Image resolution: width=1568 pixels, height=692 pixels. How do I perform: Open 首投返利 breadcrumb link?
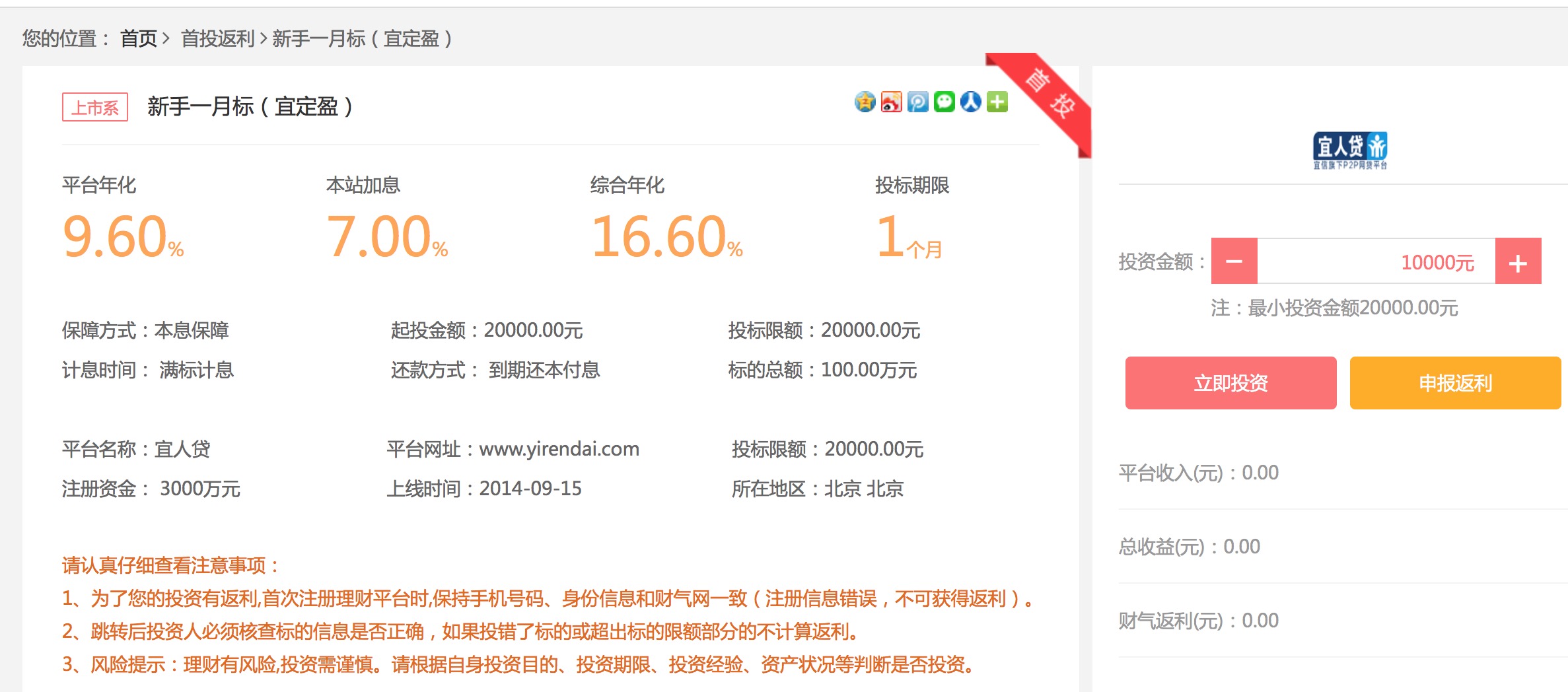[x=218, y=40]
